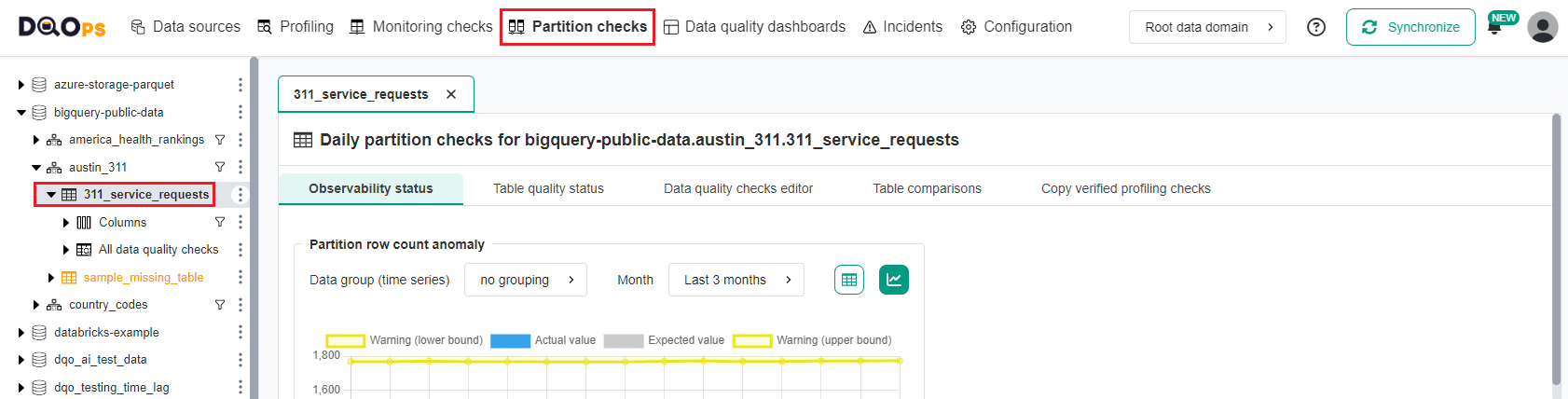Open Data quality dashboards
The height and width of the screenshot is (399, 1568).
(x=754, y=27)
